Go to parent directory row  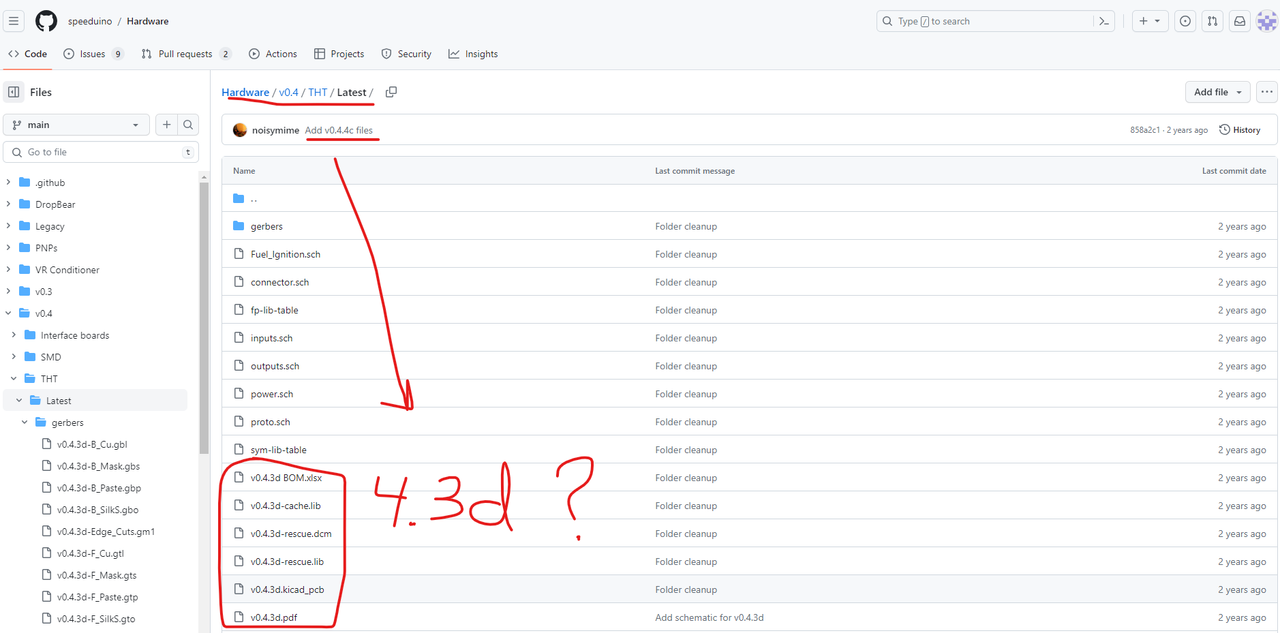750,198
